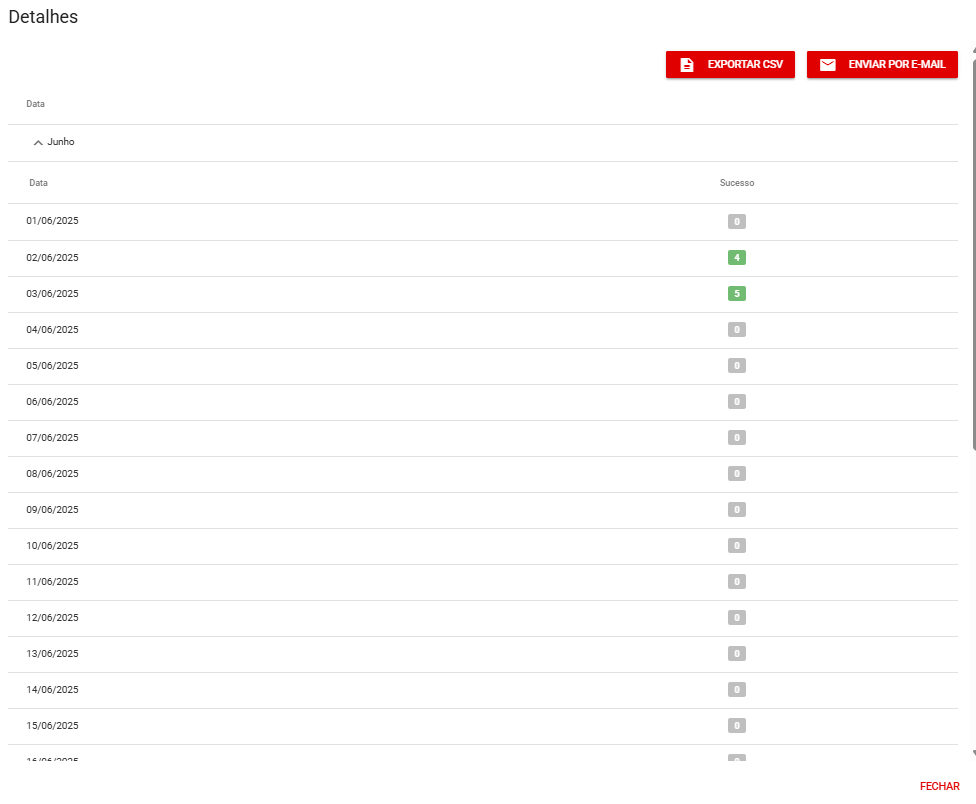Close the dialog with Fechar

(939, 787)
